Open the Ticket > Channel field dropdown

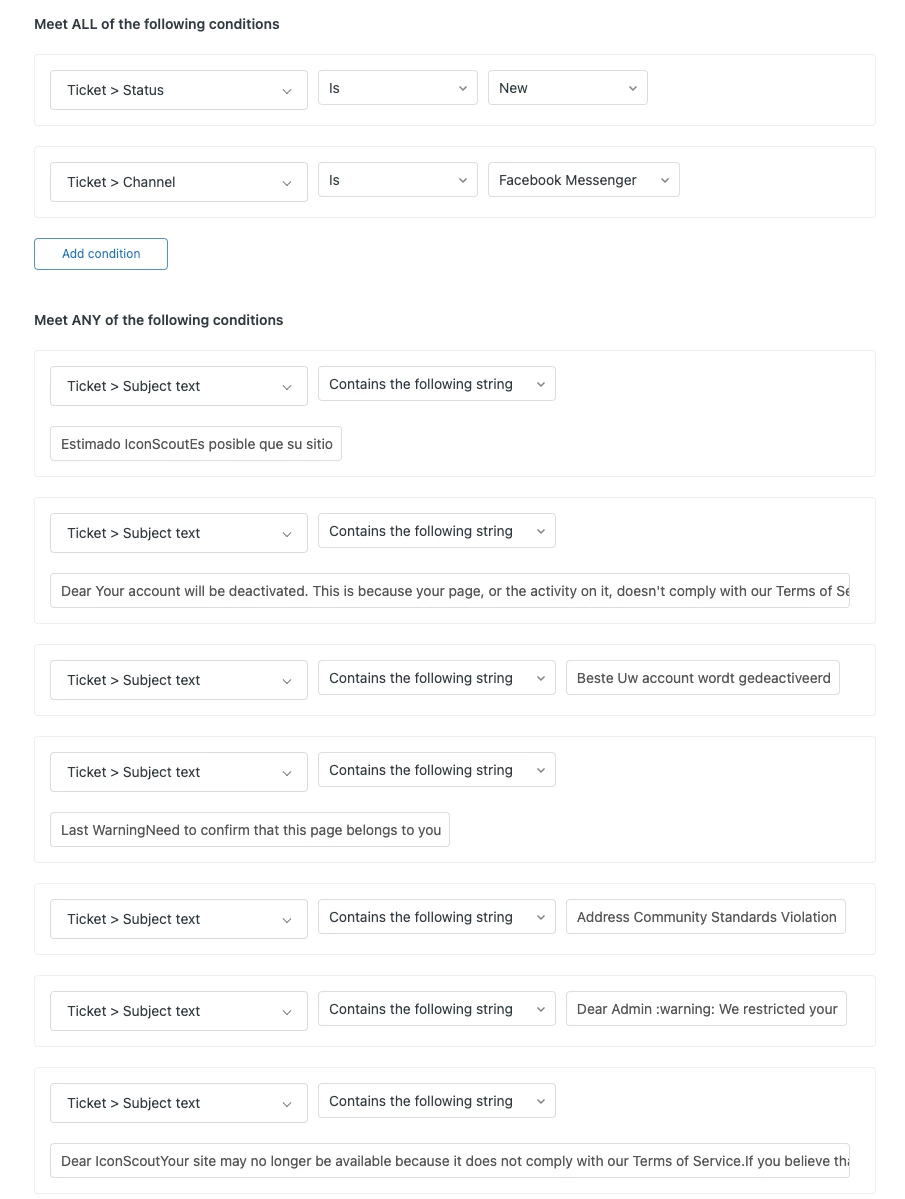(x=179, y=181)
